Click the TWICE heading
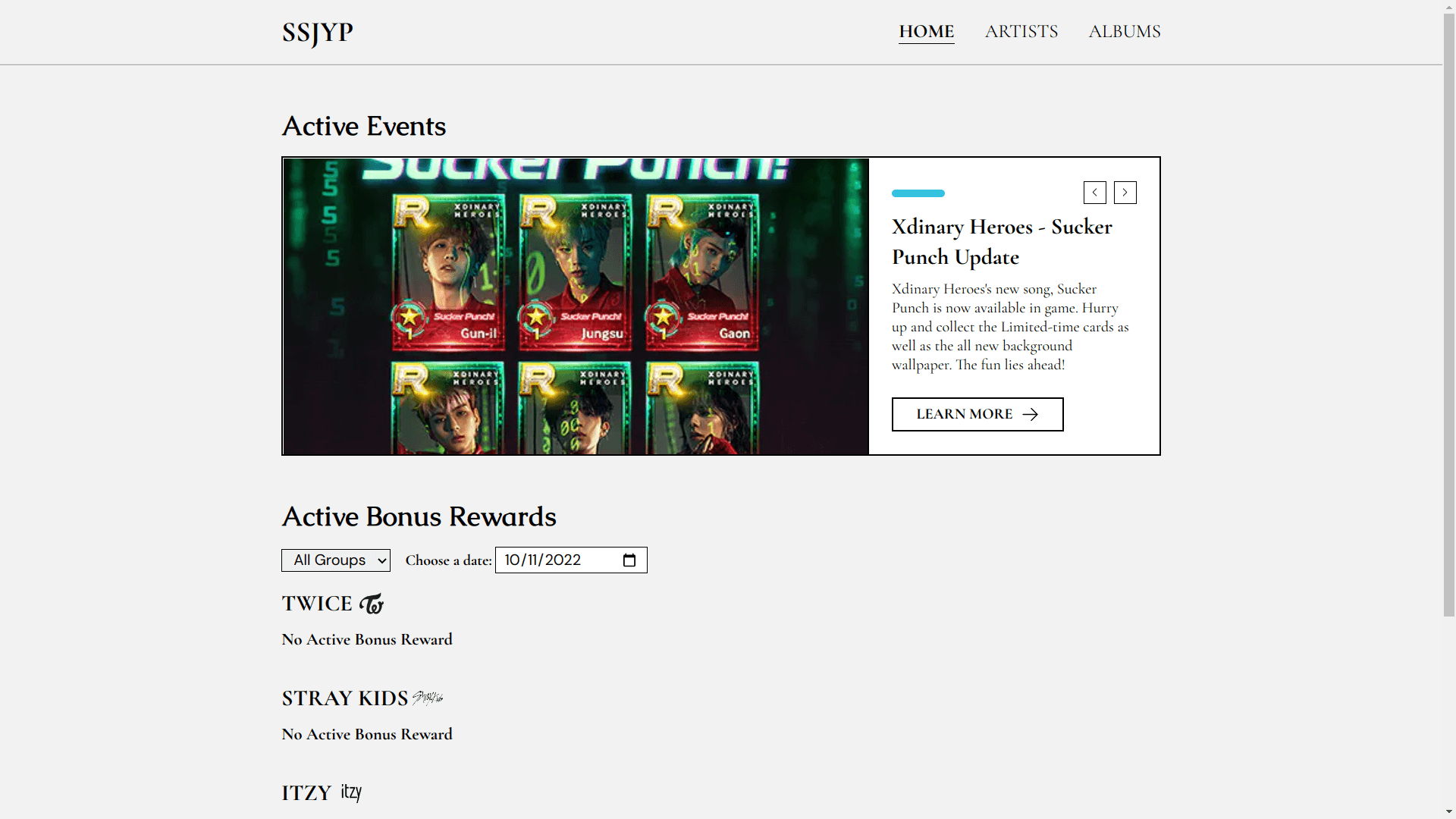Viewport: 1456px width, 819px height. click(x=317, y=604)
